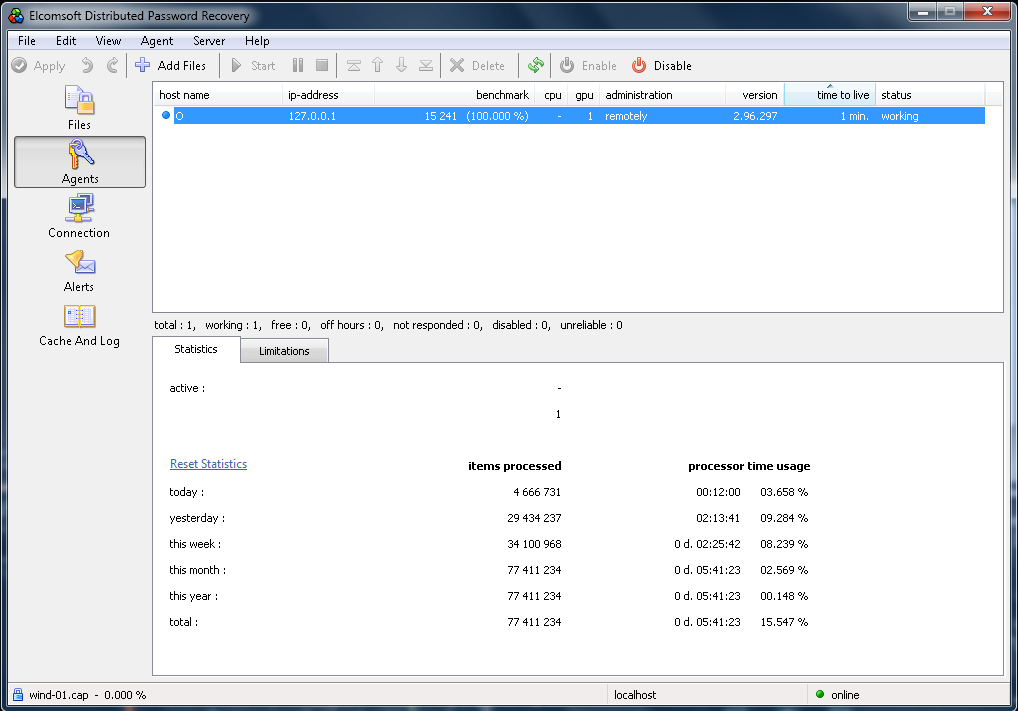1018x711 pixels.
Task: Click the Start button in the toolbar
Action: click(253, 66)
